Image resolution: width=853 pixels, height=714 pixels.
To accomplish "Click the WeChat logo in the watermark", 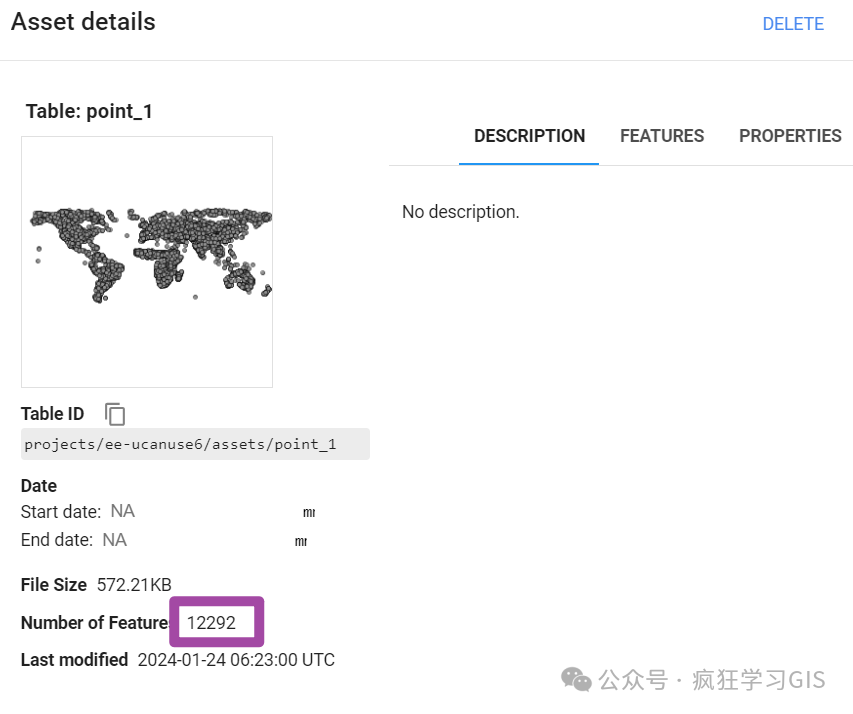I will [576, 680].
